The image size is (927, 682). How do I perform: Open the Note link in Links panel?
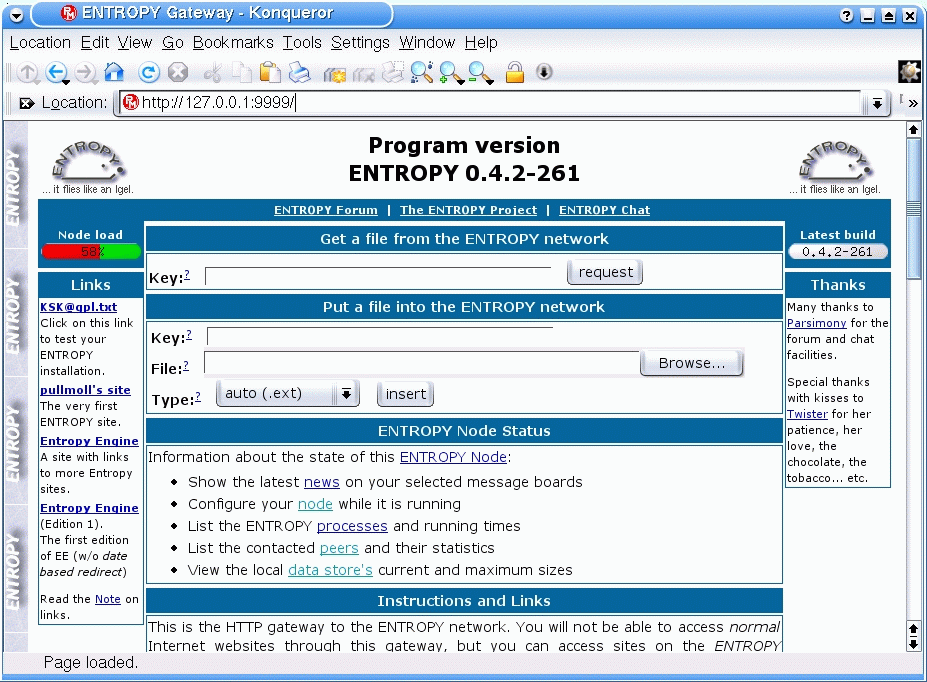tap(108, 599)
